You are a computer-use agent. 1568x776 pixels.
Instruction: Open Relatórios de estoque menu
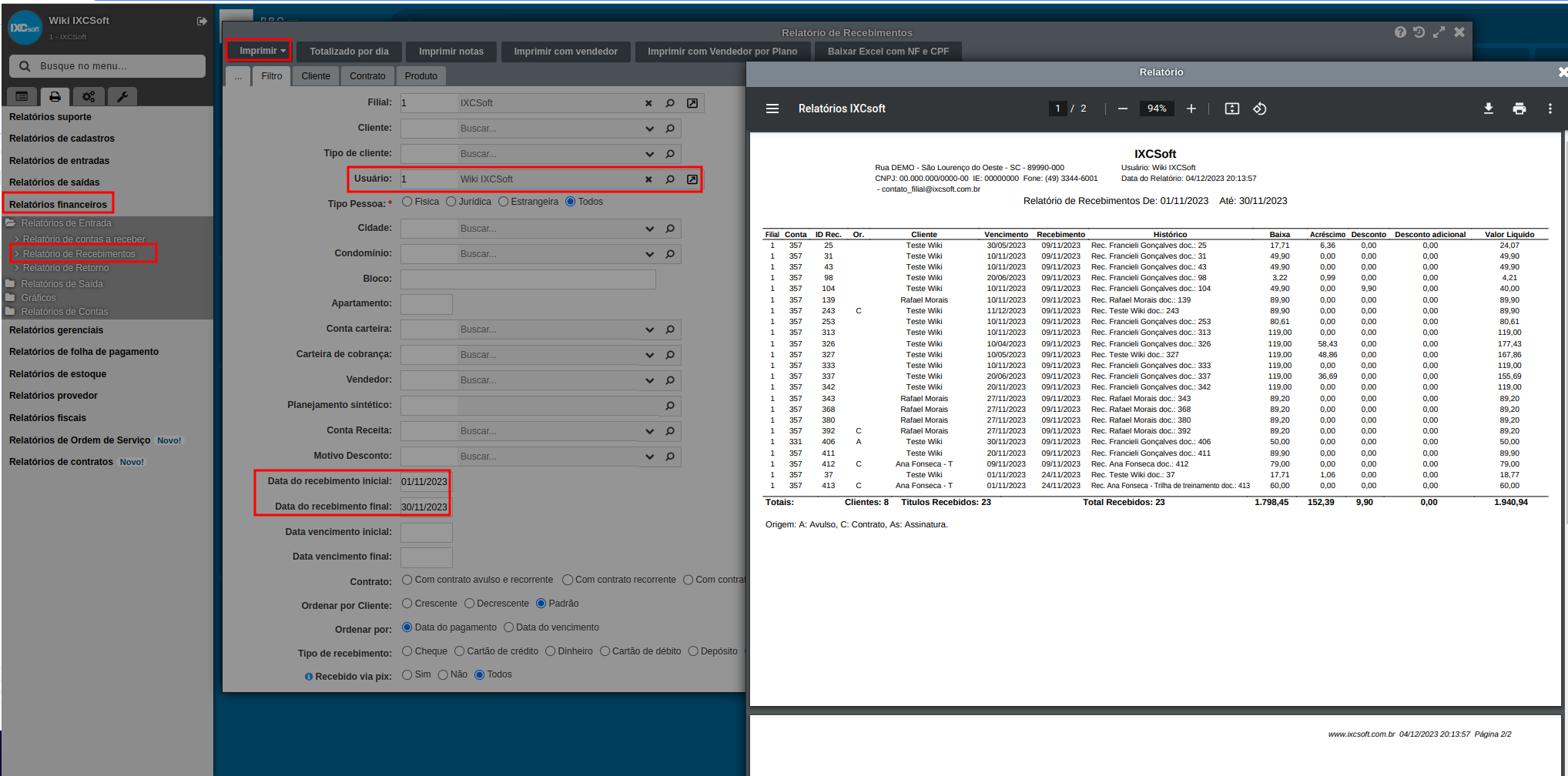click(58, 374)
